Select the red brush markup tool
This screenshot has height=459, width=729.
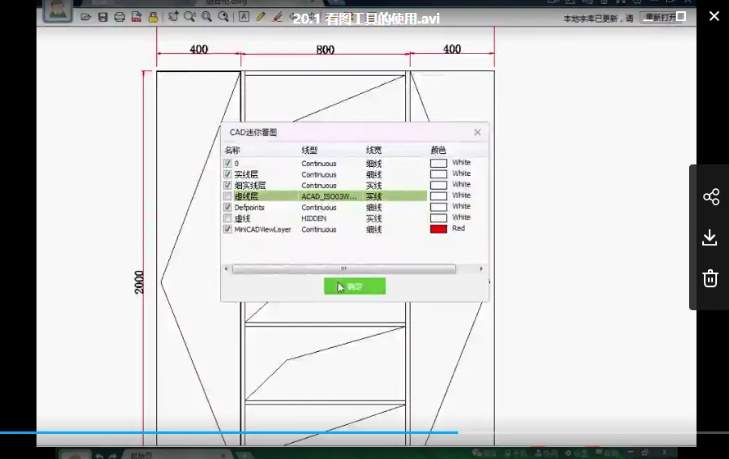(x=278, y=17)
